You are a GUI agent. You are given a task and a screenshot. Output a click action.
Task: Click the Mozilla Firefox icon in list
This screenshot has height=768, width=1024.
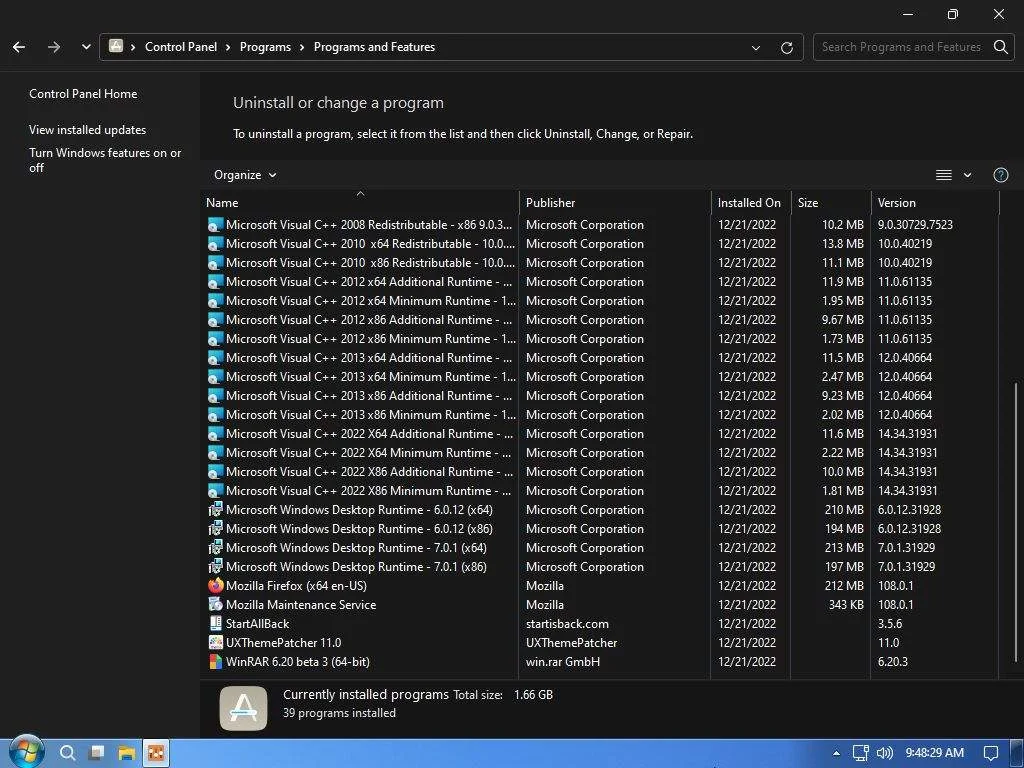tap(216, 585)
